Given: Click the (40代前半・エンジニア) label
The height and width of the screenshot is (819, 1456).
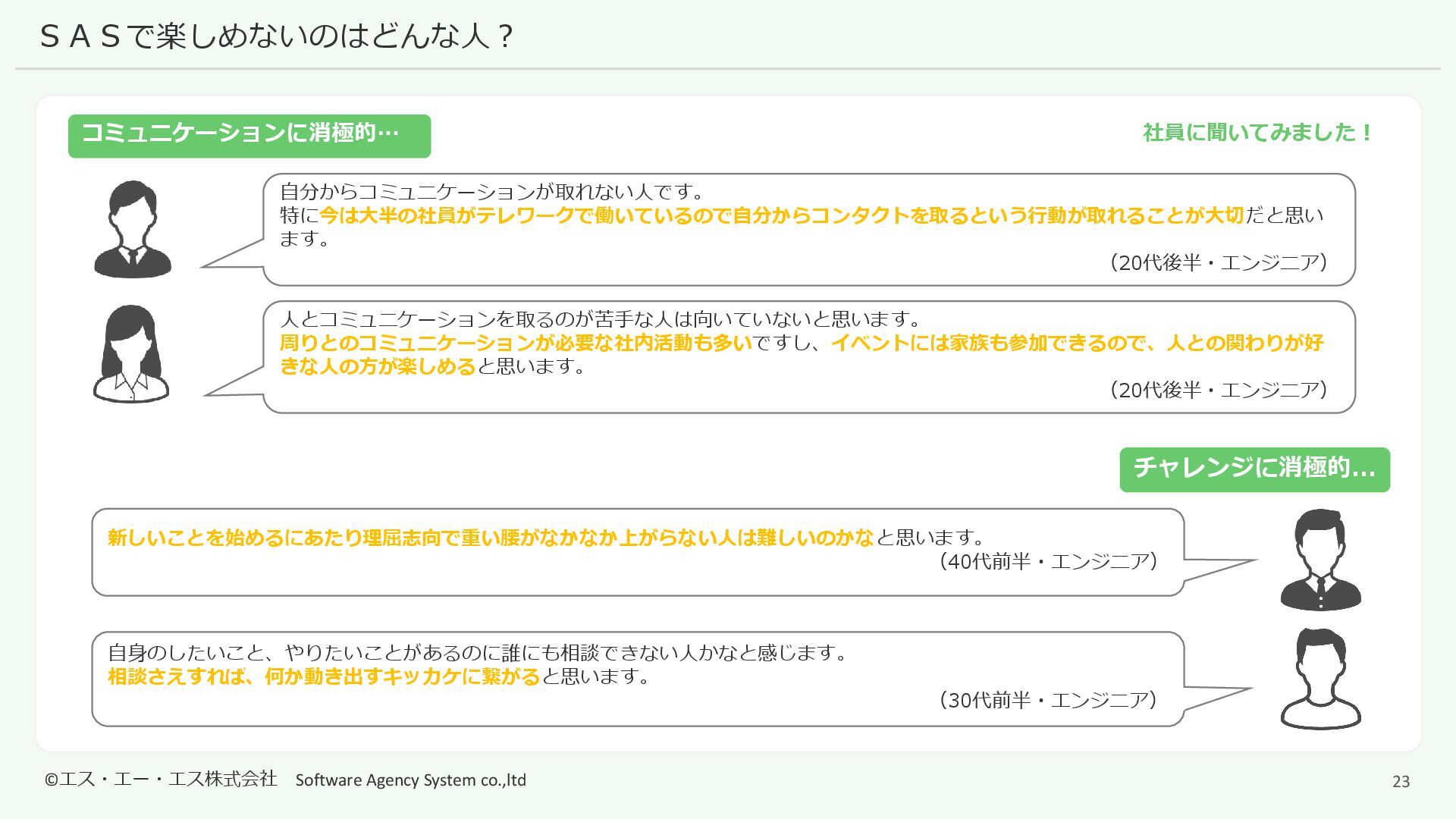Looking at the screenshot, I should coord(1048,561).
